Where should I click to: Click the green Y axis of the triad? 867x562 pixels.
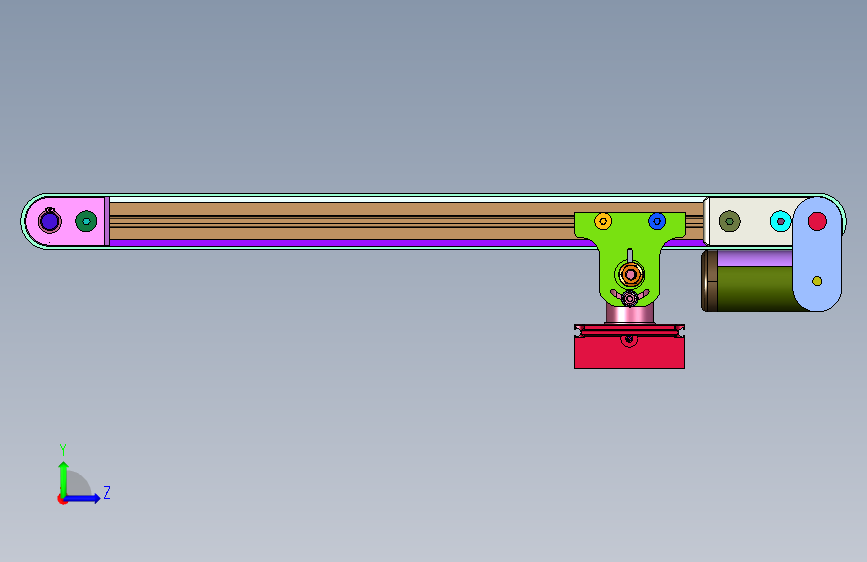[x=64, y=478]
